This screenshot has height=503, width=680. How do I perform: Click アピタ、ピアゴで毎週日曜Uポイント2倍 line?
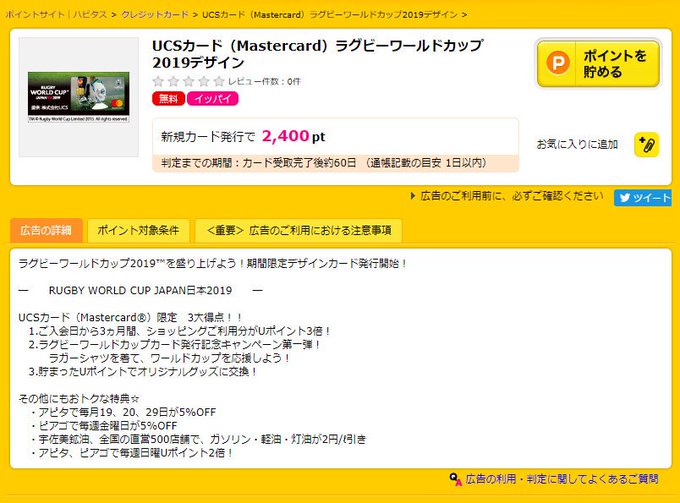(132, 453)
